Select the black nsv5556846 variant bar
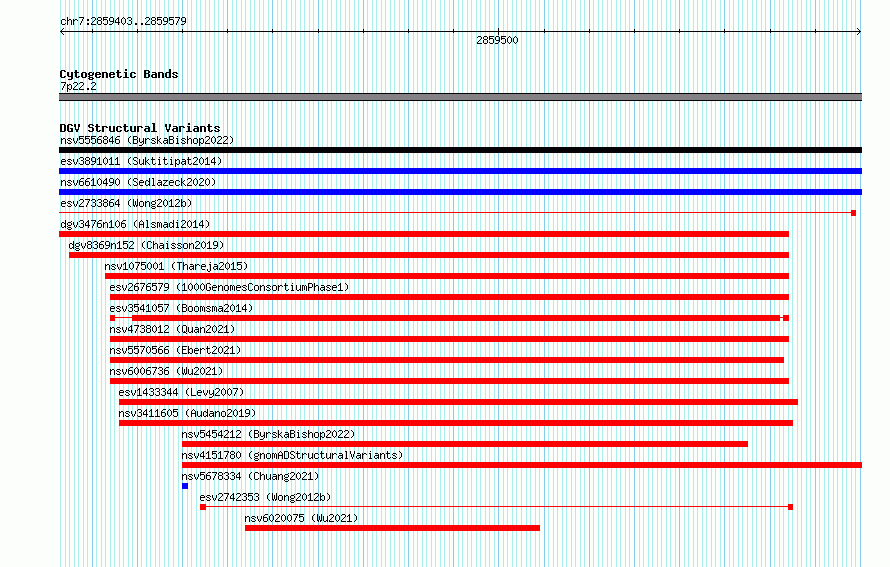The image size is (890, 567). 460,150
